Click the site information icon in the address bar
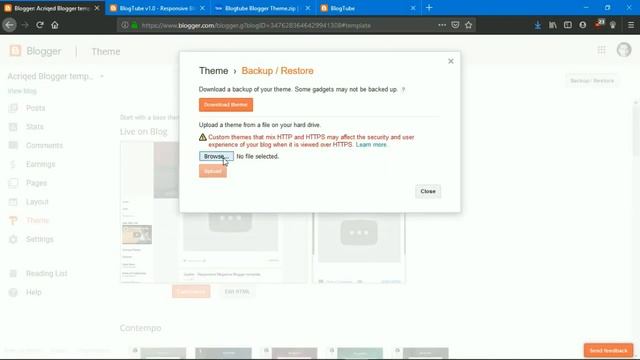The image size is (640, 360). pos(125,25)
